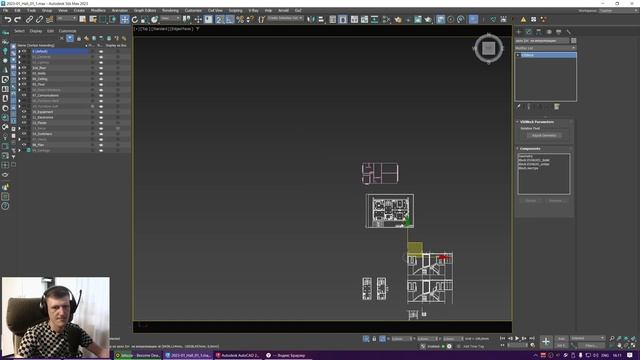The image size is (640, 360).
Task: Click the Mirror tool in main toolbar
Action: coord(311,19)
